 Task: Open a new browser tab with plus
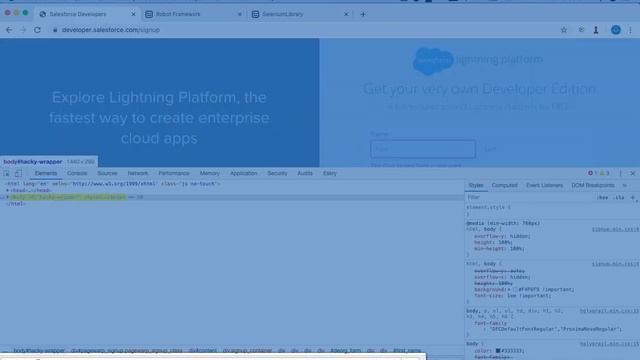pos(363,14)
